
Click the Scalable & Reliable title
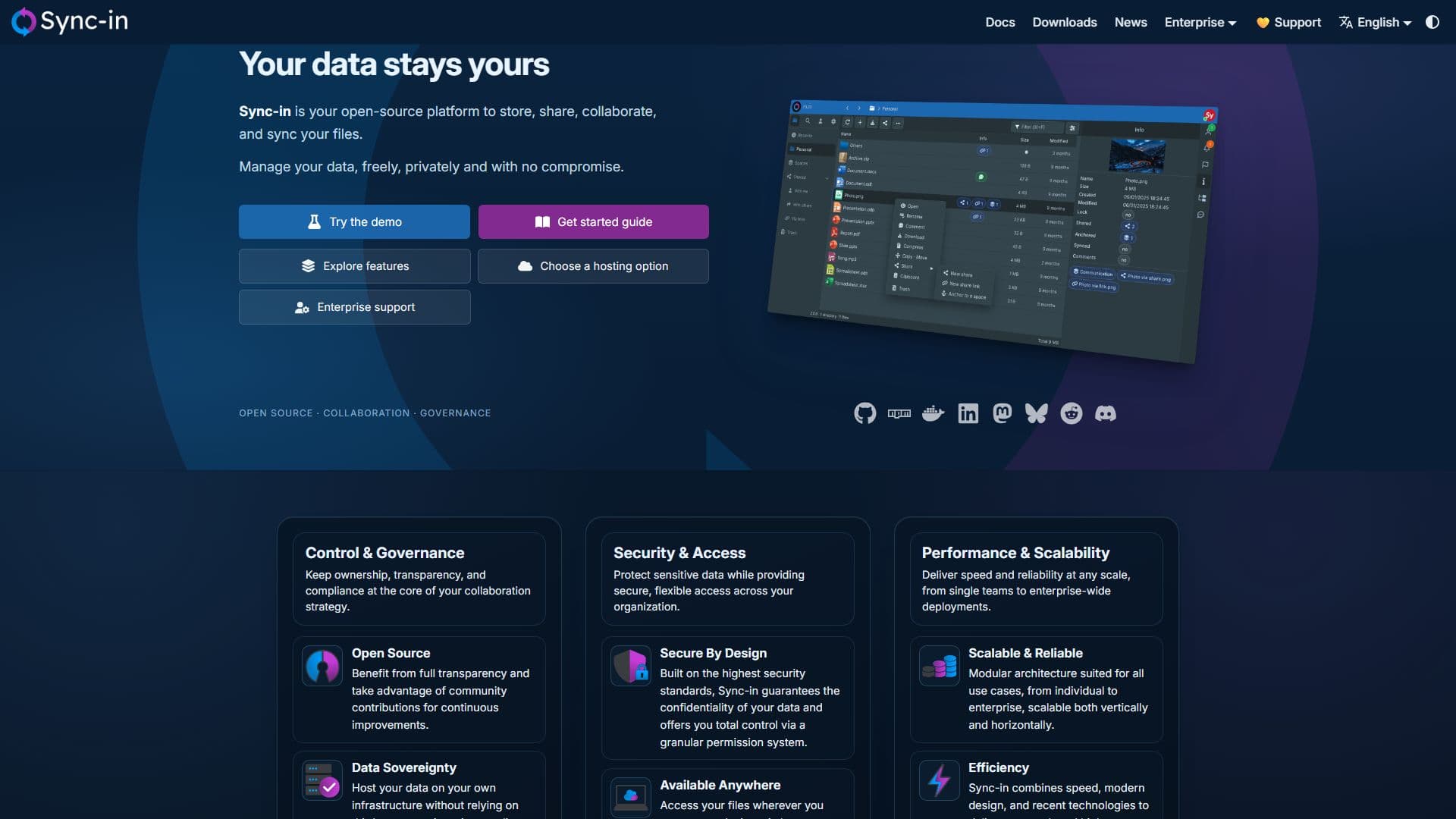coord(1025,653)
